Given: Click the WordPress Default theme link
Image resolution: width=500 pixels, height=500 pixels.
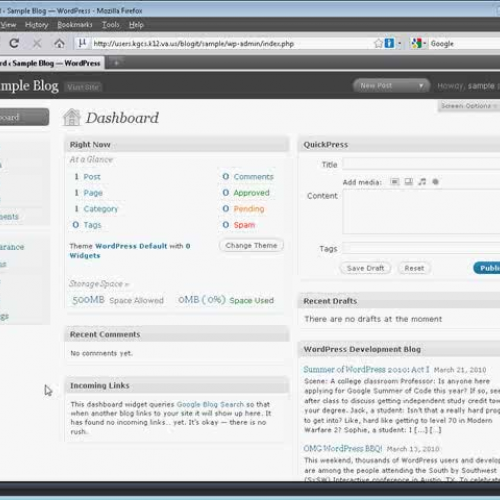Looking at the screenshot, I should pyautogui.click(x=131, y=246).
